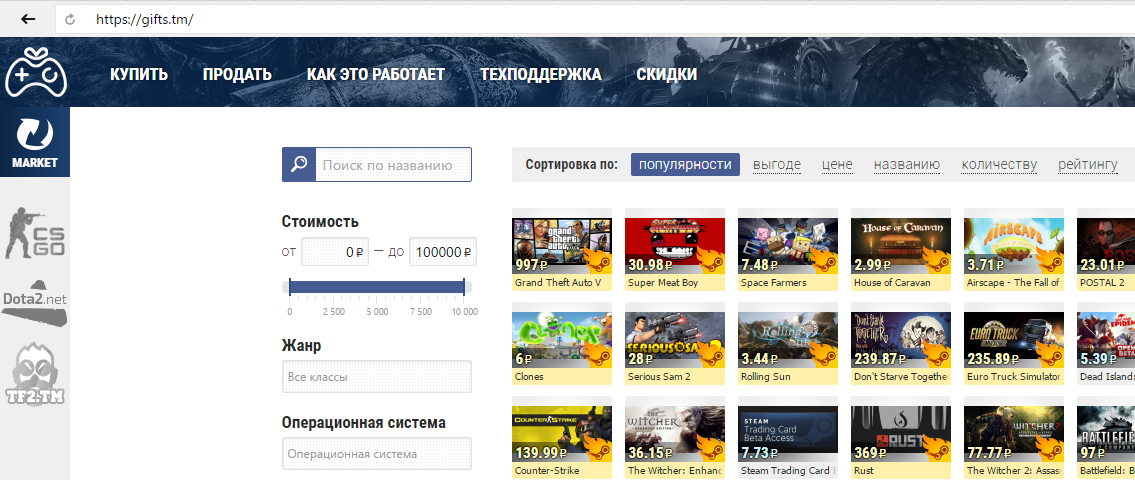Open the Clones game thumbnail
The height and width of the screenshot is (480, 1135).
pyautogui.click(x=562, y=340)
